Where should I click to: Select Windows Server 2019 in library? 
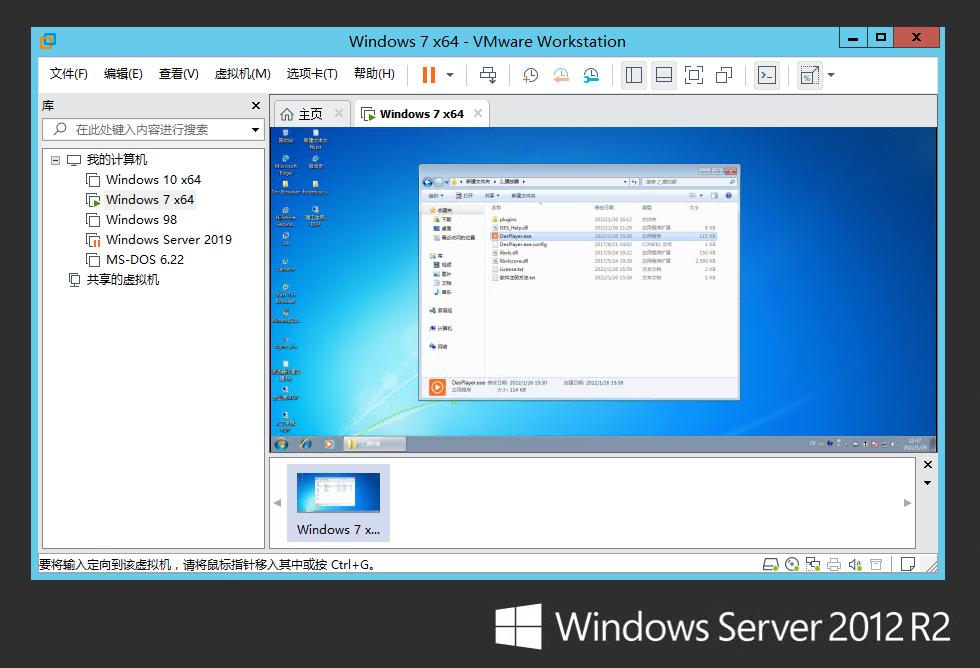point(168,240)
